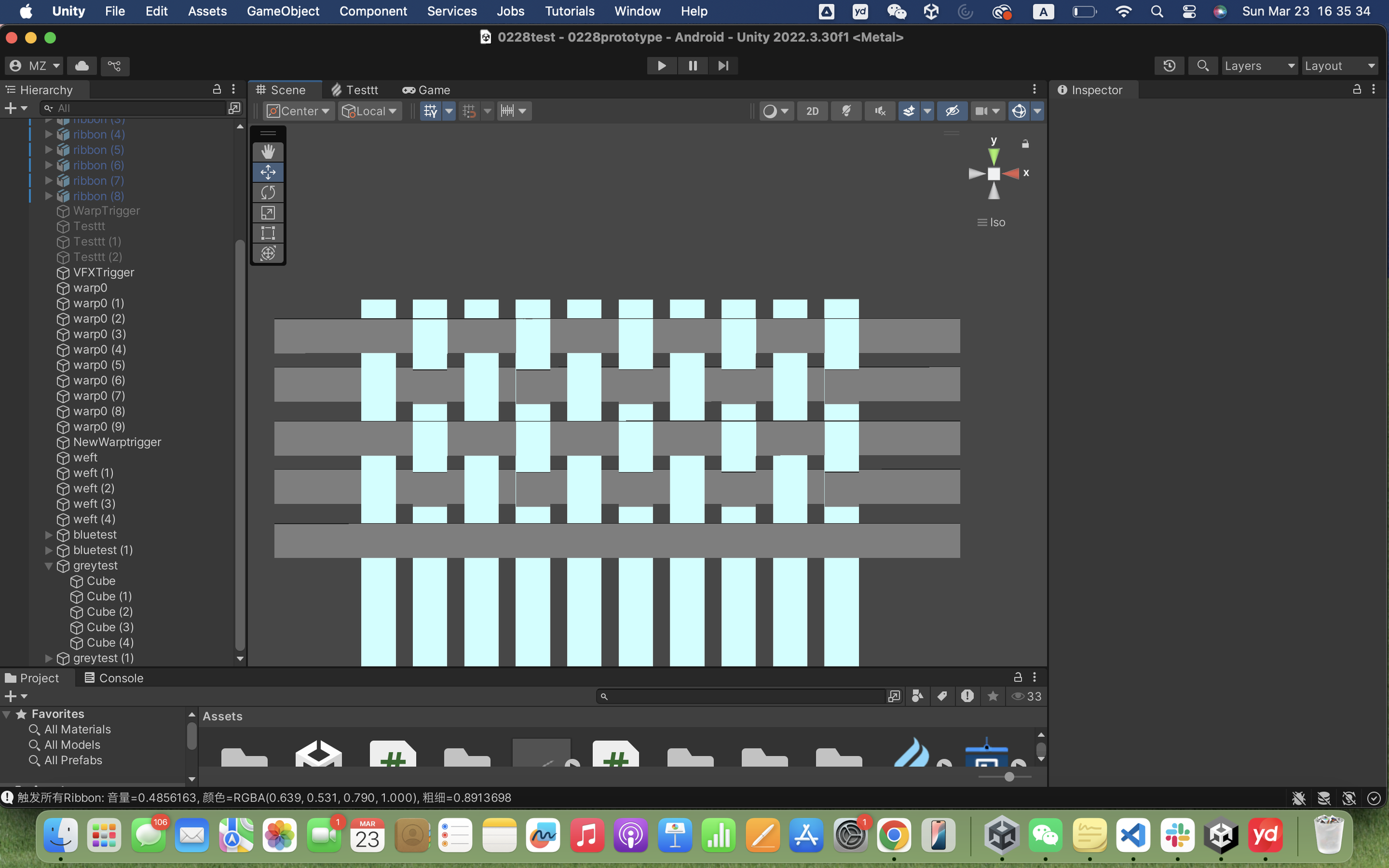Collapse the greytest hierarchy item
The height and width of the screenshot is (868, 1389).
pos(49,565)
